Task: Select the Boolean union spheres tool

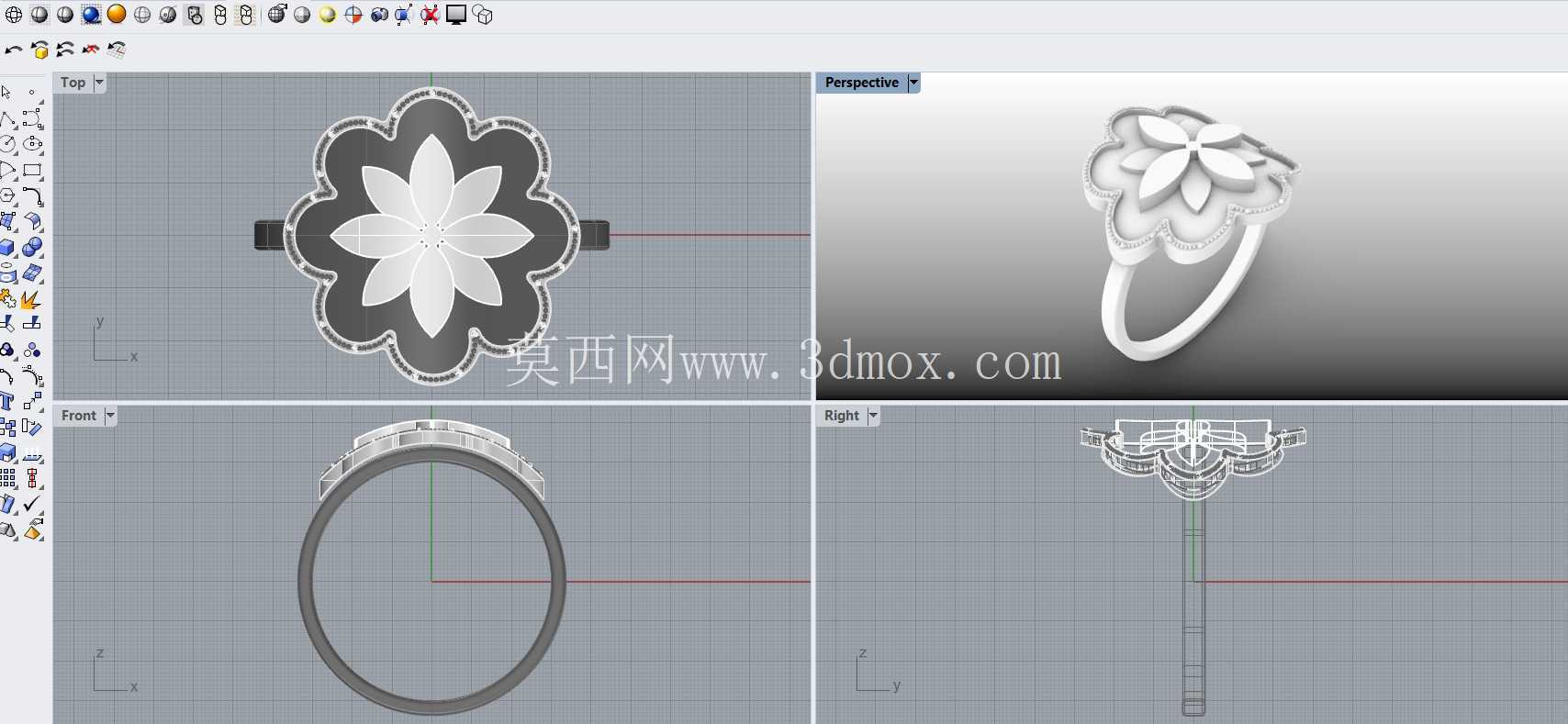Action: point(32,248)
